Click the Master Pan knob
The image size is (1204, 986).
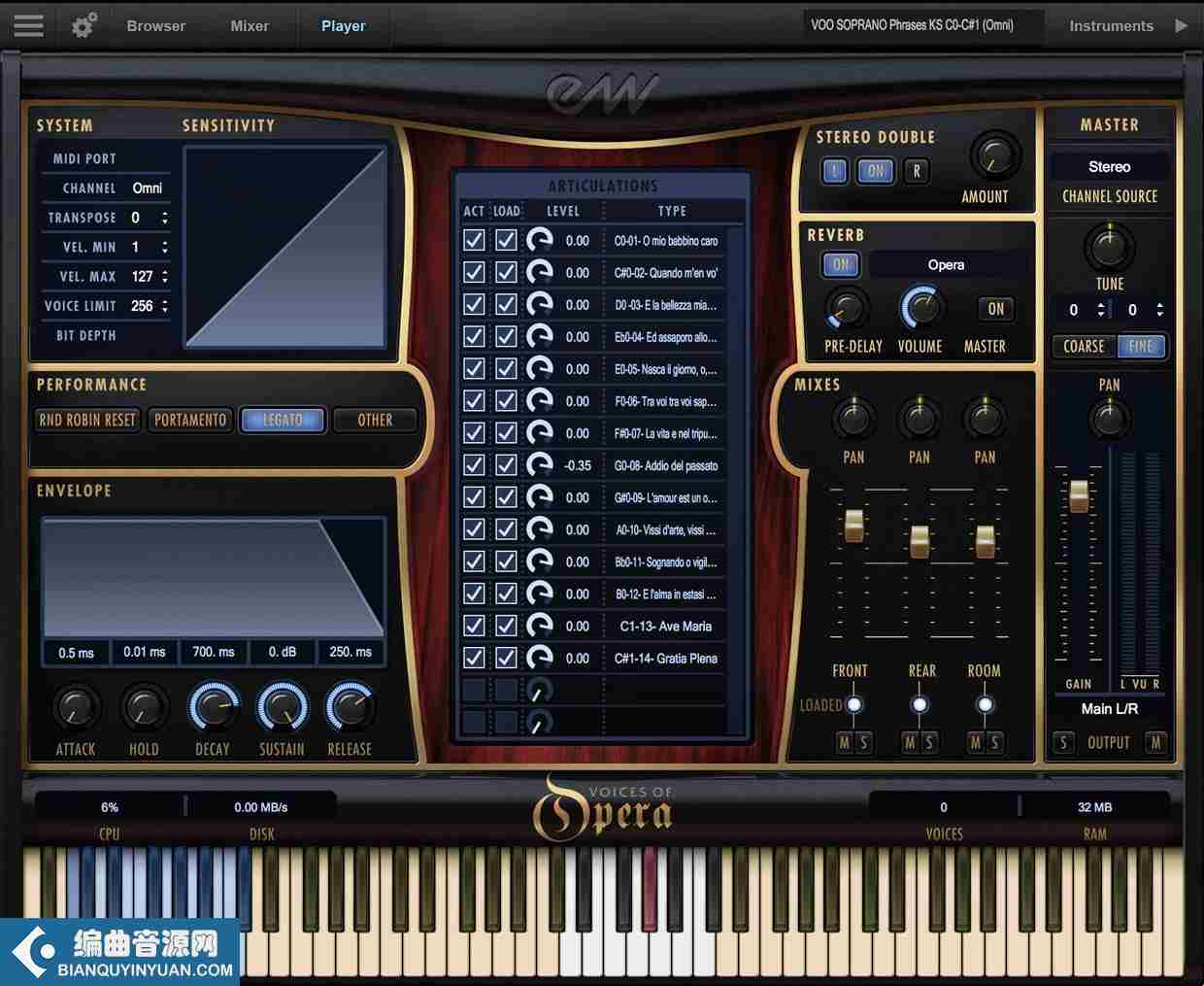tap(1109, 419)
